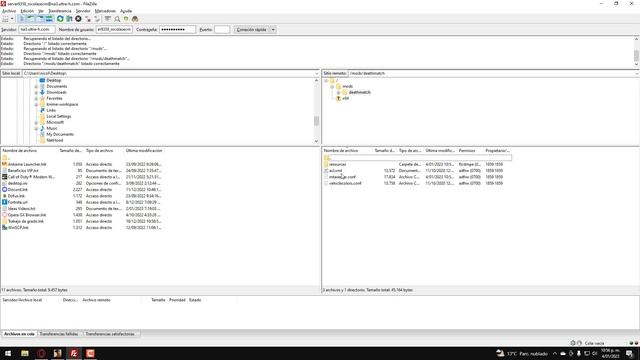640x360 pixels.
Task: Select Opera GX Browser.lnk in local list
Action: [x=27, y=215]
